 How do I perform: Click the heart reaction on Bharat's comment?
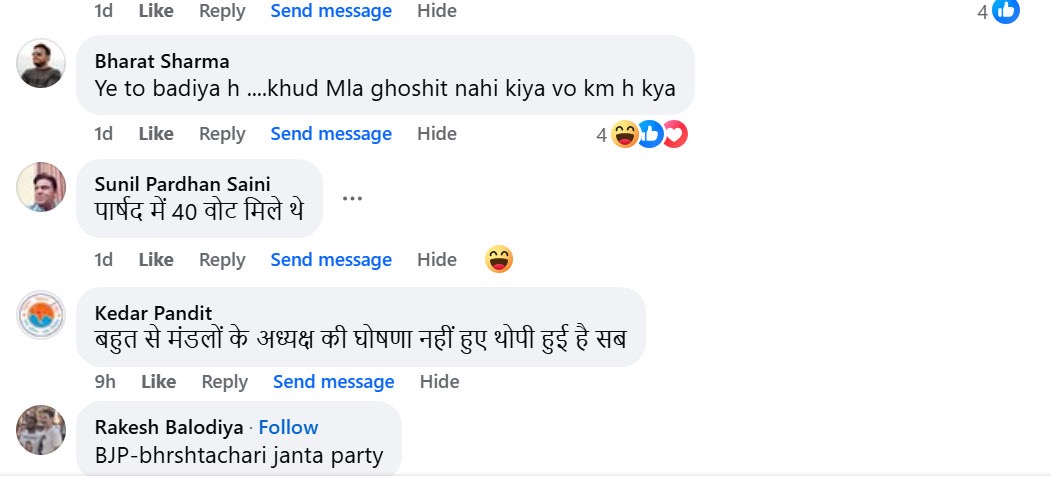(x=675, y=134)
